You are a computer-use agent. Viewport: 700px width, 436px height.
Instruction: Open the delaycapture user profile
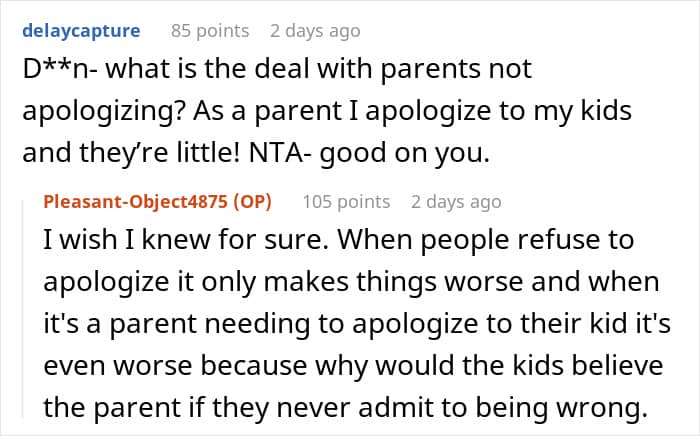78,31
